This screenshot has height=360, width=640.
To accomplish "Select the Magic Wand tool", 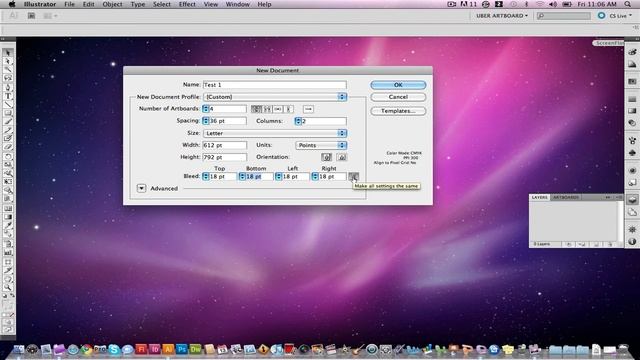I will click(8, 70).
